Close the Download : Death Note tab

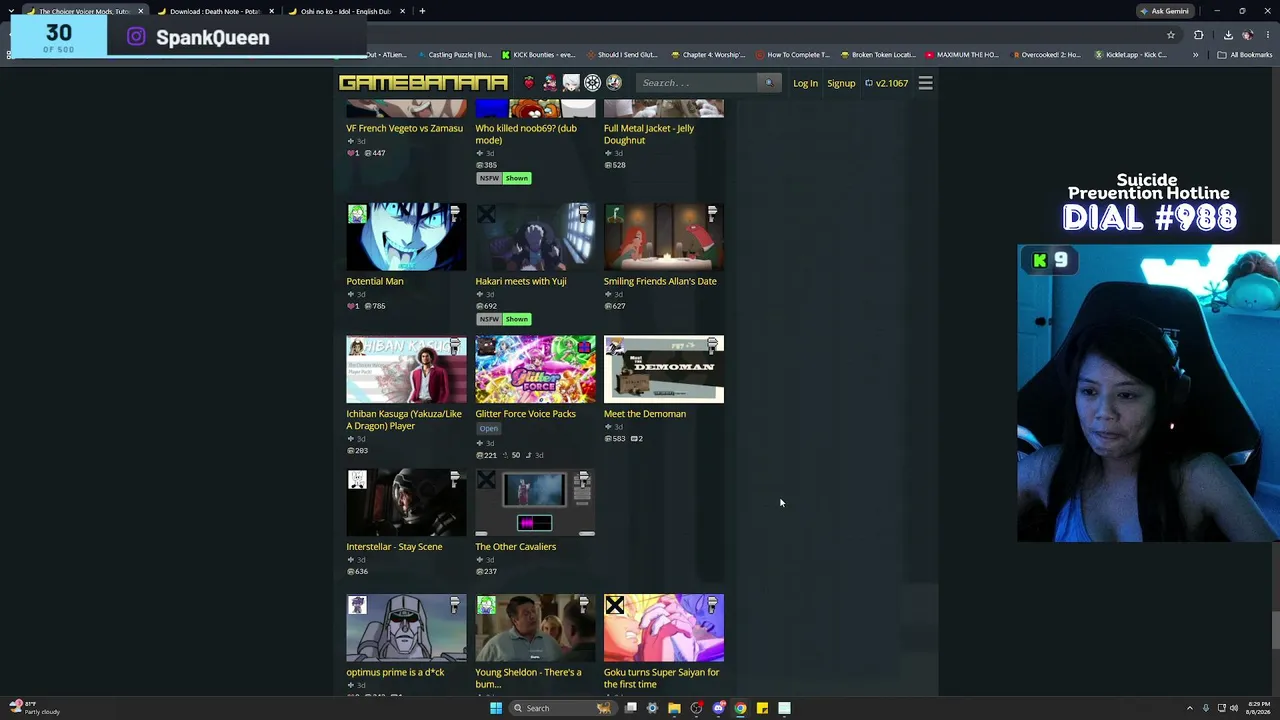271,11
